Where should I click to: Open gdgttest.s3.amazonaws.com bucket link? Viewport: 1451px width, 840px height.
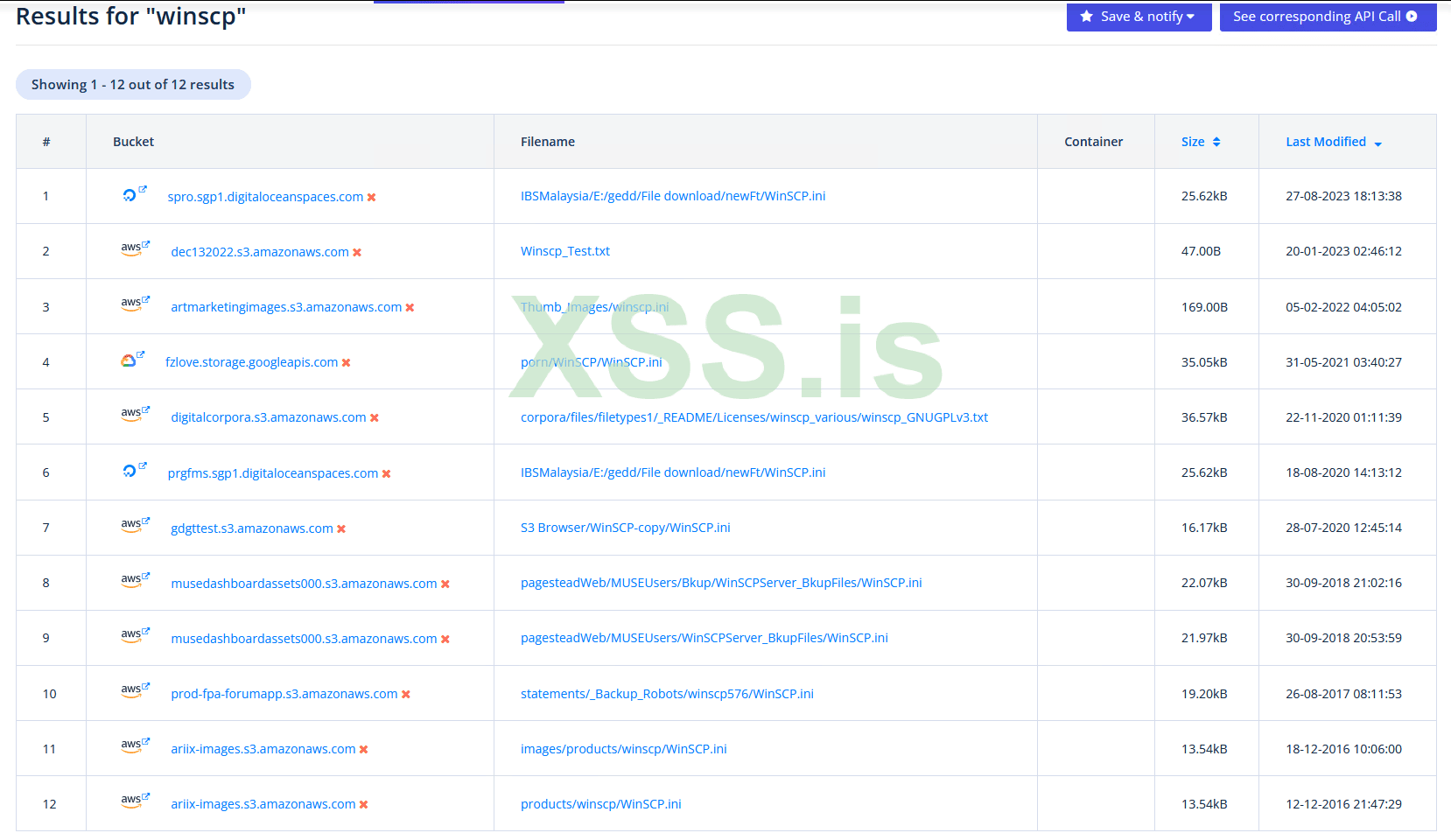(x=252, y=528)
